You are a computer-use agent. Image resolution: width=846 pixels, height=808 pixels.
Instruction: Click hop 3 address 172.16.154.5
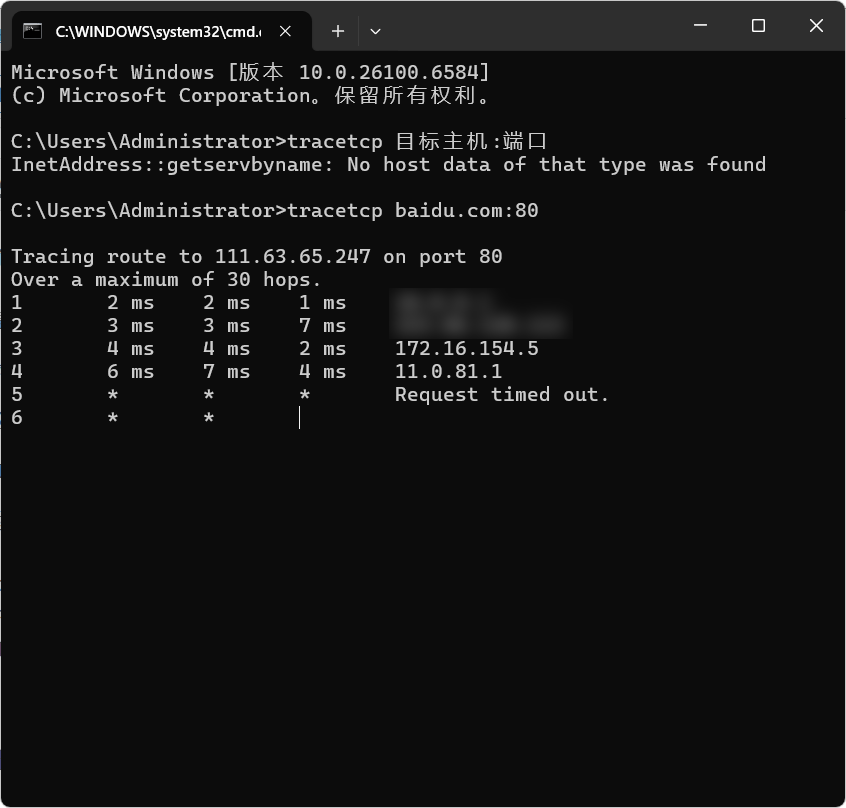click(x=466, y=348)
